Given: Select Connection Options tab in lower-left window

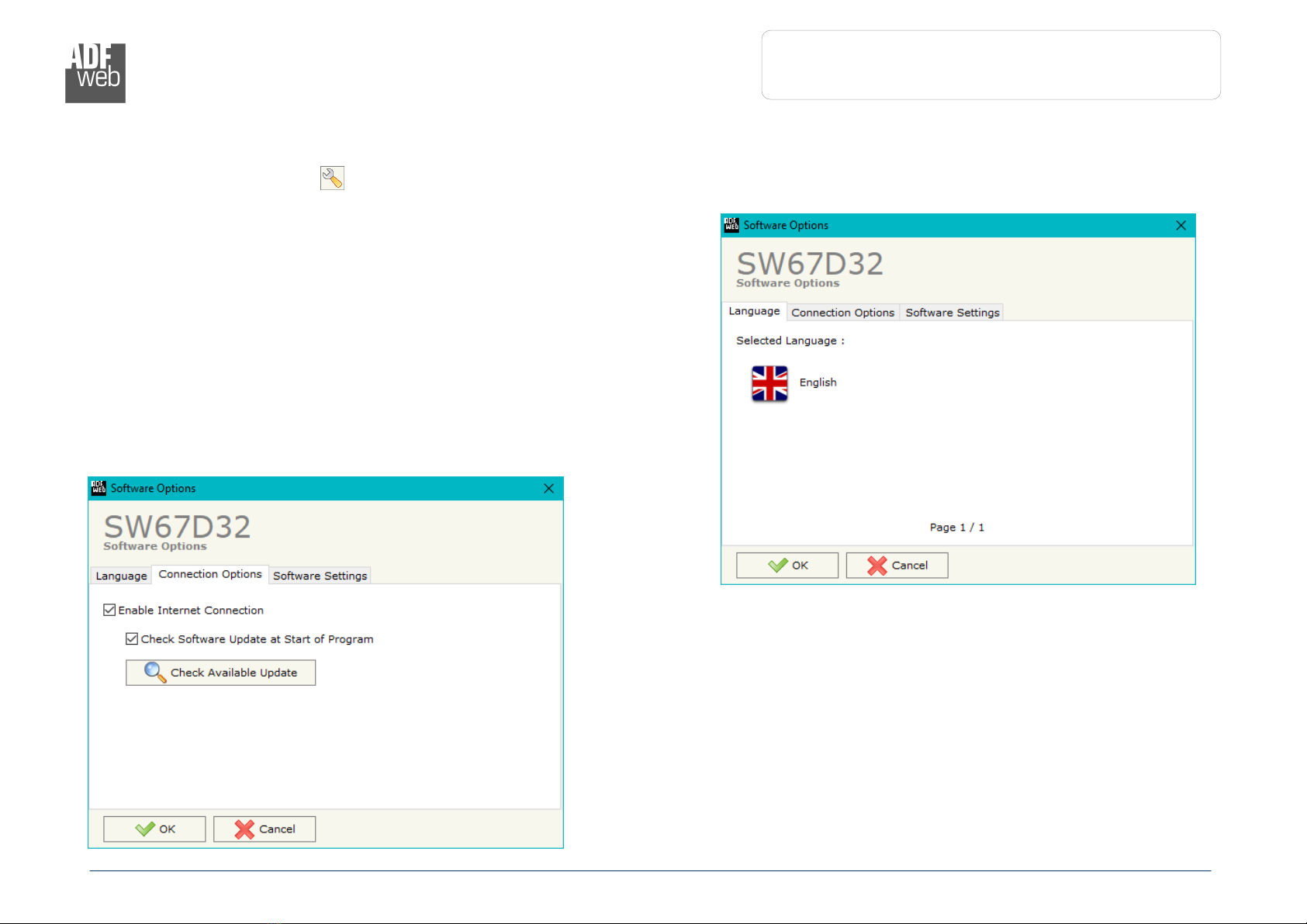Looking at the screenshot, I should (x=210, y=574).
